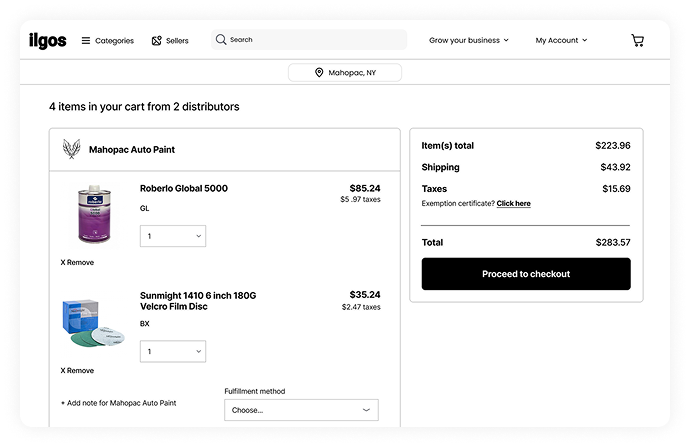Click the location pin icon
Screen dimensions: 690x447
(319, 73)
